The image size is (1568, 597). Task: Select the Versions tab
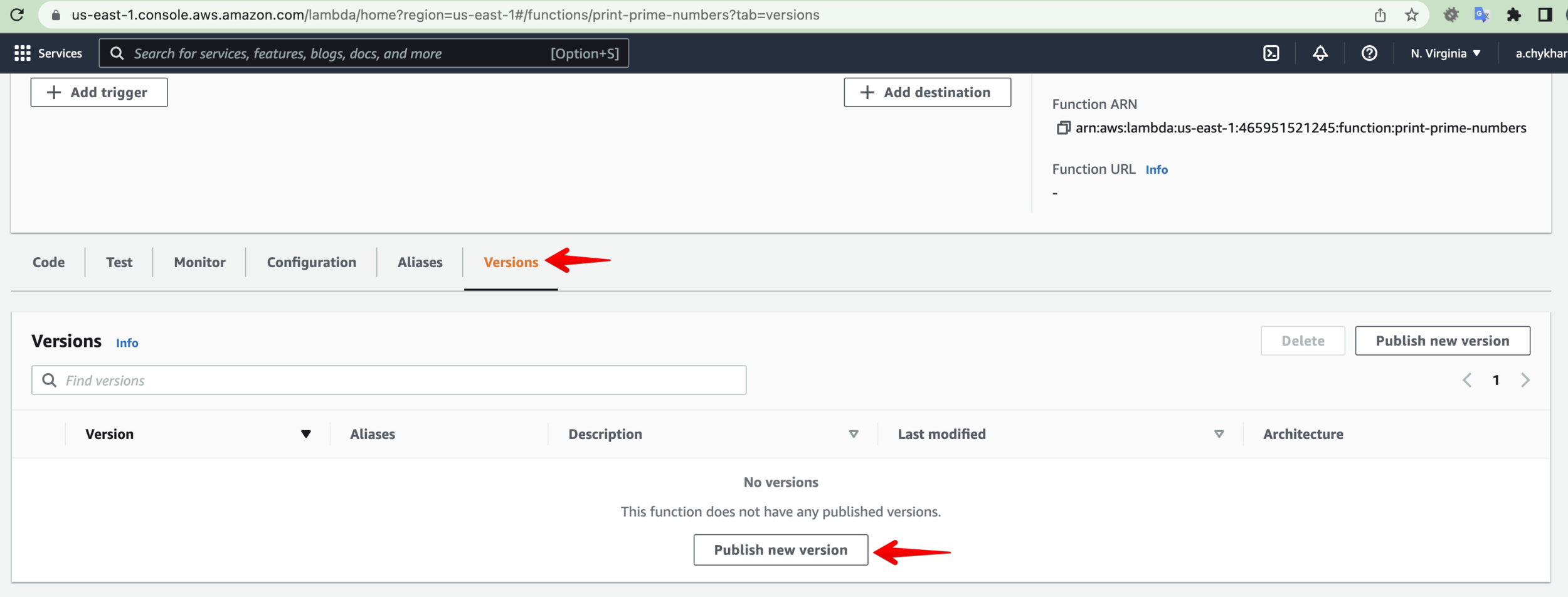511,262
